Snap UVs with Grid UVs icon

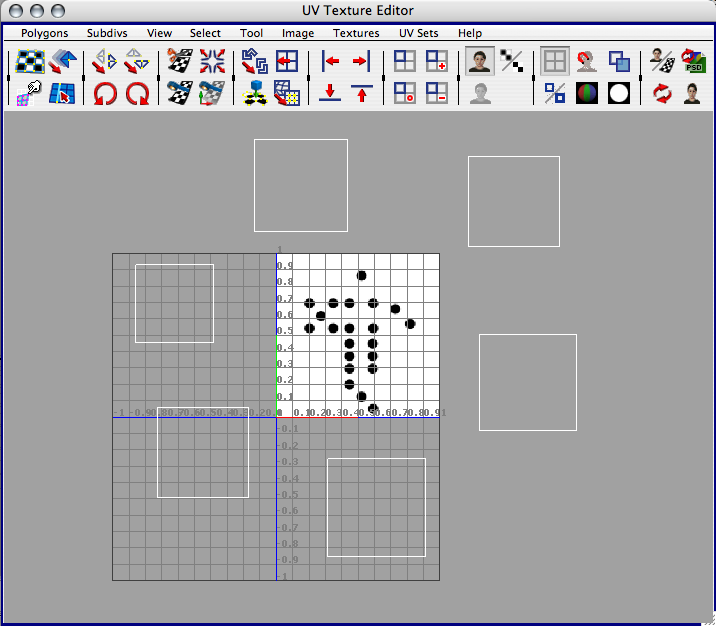coord(287,94)
